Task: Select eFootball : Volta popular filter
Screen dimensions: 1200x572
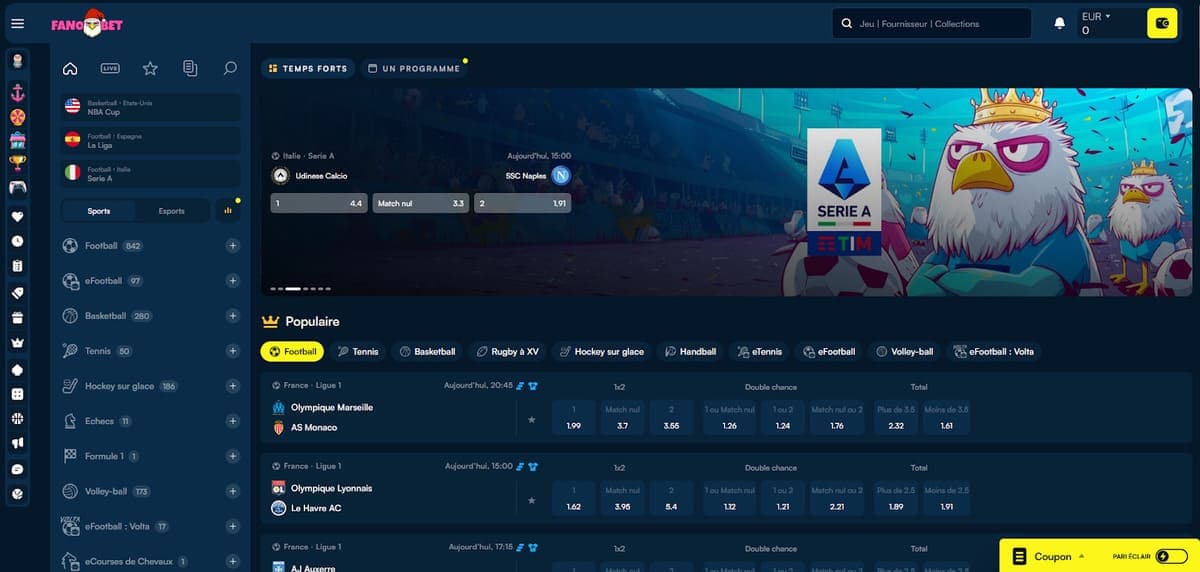Action: click(994, 351)
